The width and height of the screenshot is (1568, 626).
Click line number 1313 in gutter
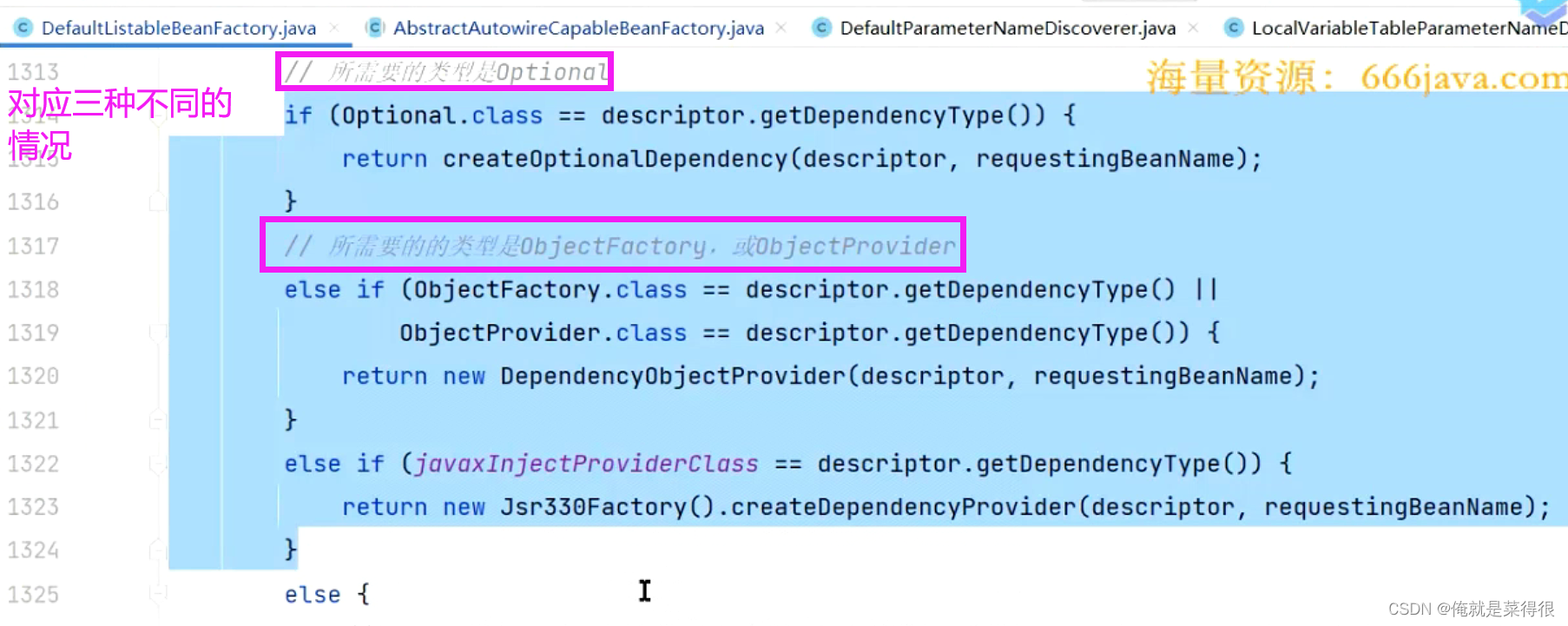click(x=33, y=71)
